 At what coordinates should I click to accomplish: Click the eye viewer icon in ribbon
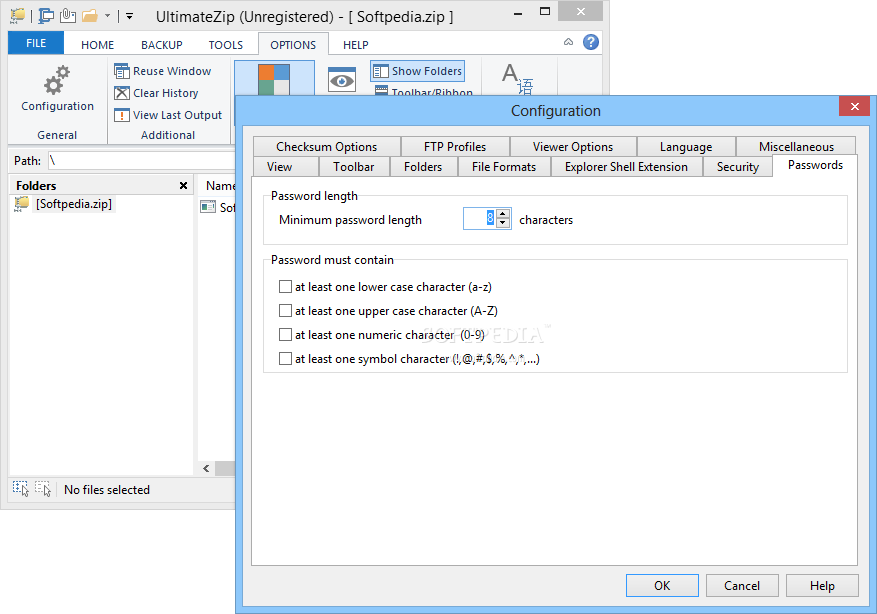(x=342, y=80)
